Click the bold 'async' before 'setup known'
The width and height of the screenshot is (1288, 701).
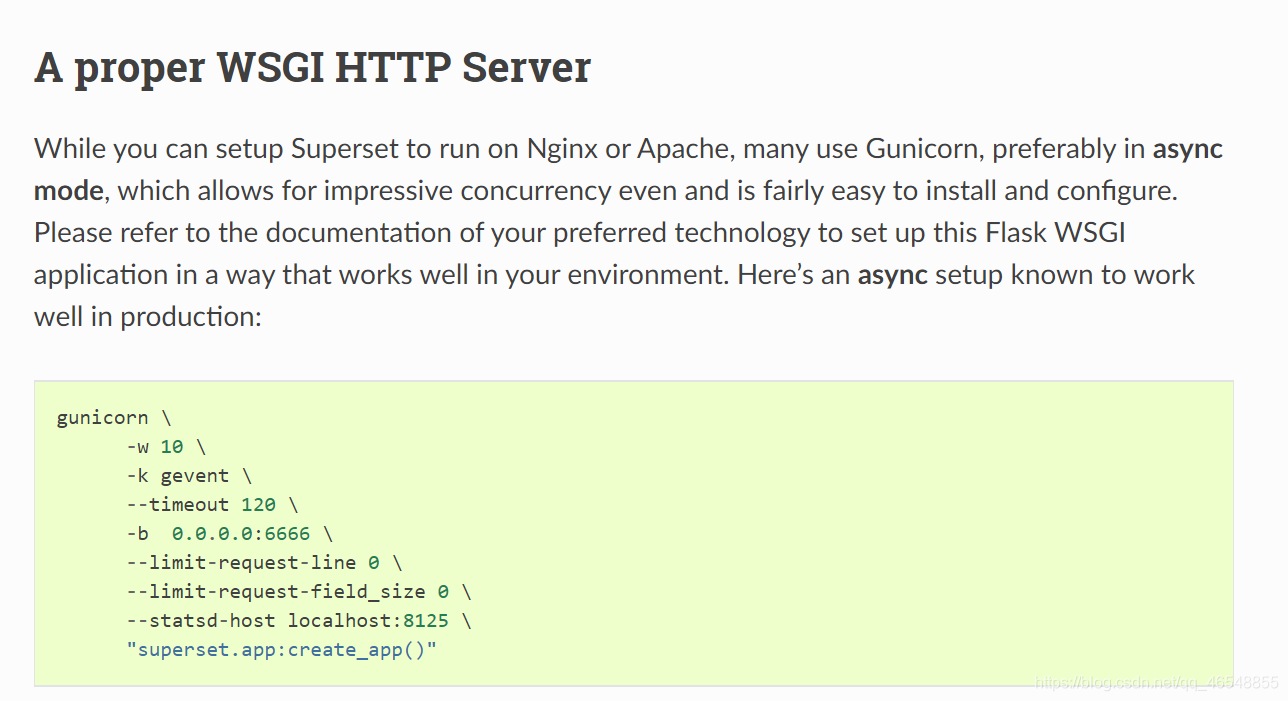[893, 275]
